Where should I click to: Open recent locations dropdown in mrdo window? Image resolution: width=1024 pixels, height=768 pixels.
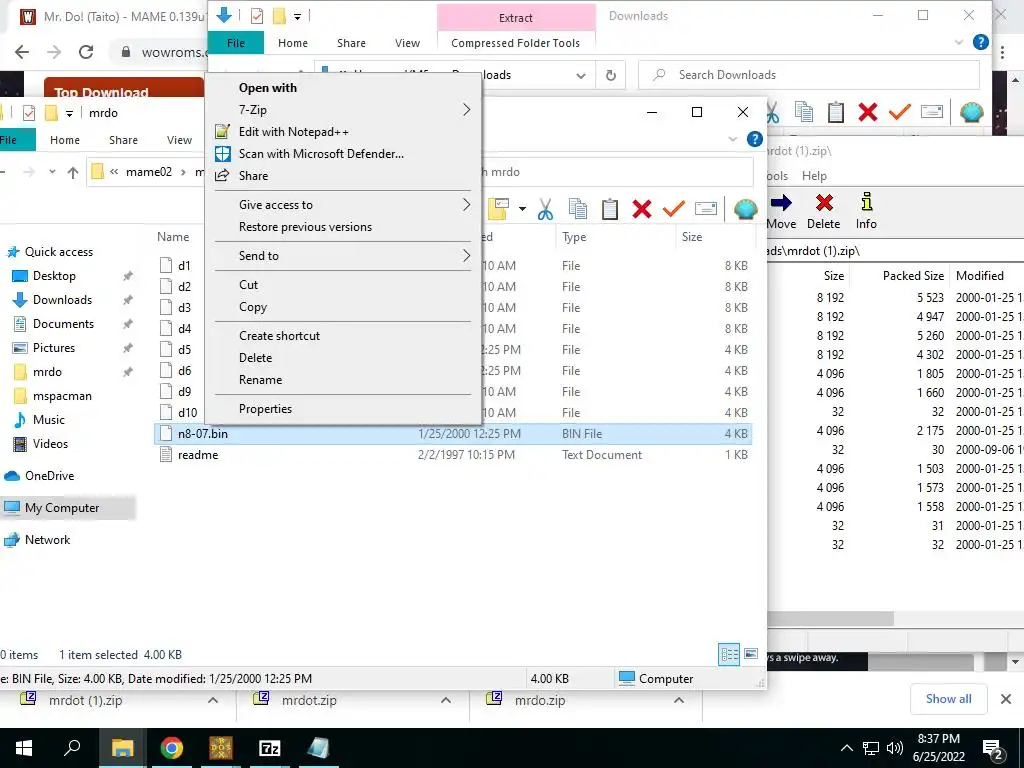click(x=52, y=172)
